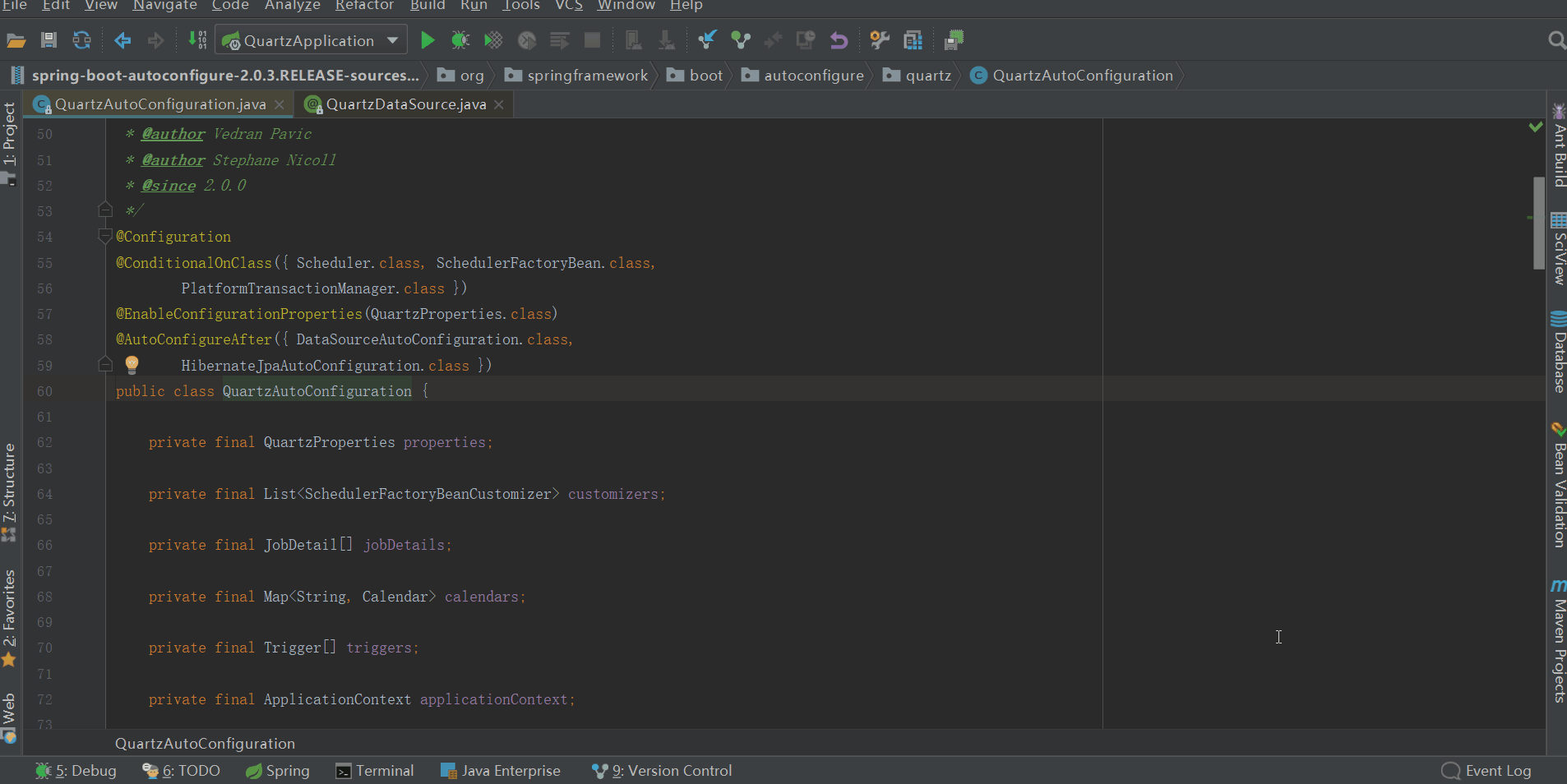The image size is (1567, 784).
Task: Navigate Forward with the gray arrow
Action: click(155, 40)
